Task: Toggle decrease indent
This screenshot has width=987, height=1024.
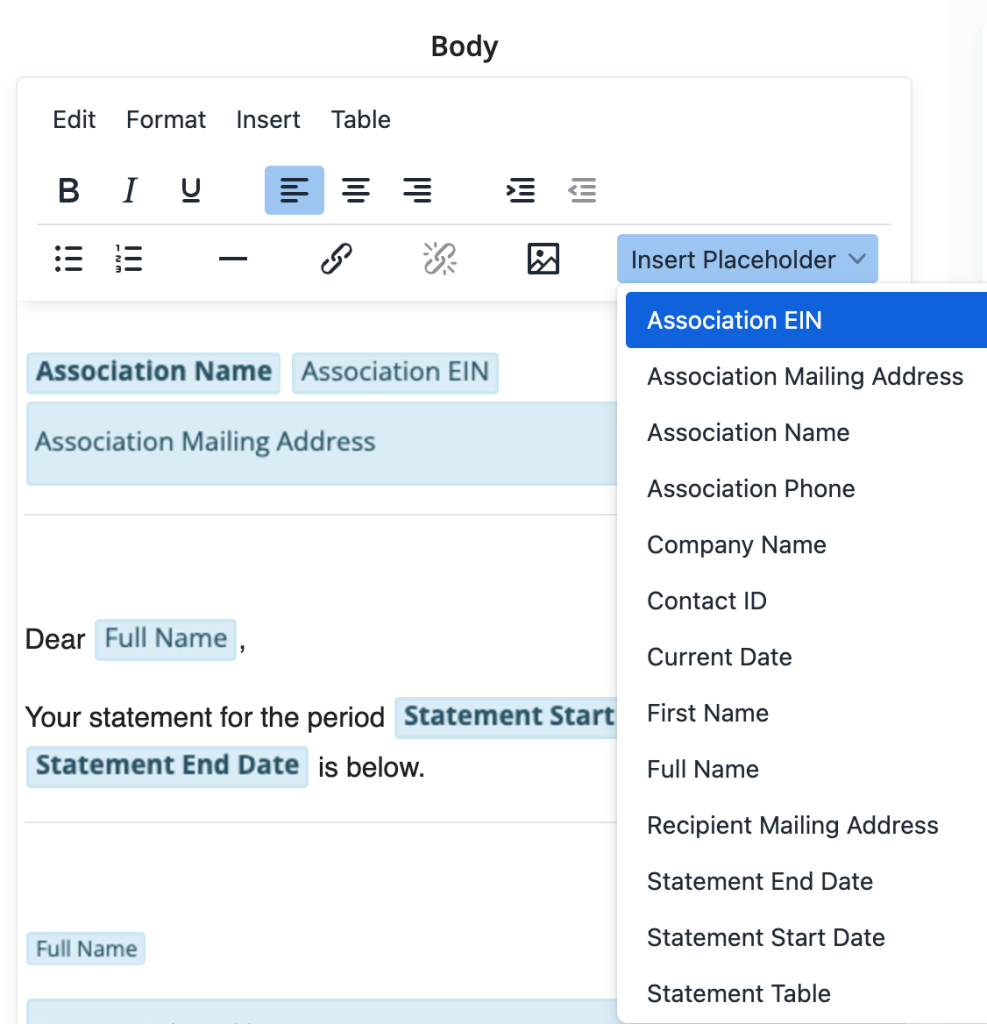Action: click(x=583, y=190)
